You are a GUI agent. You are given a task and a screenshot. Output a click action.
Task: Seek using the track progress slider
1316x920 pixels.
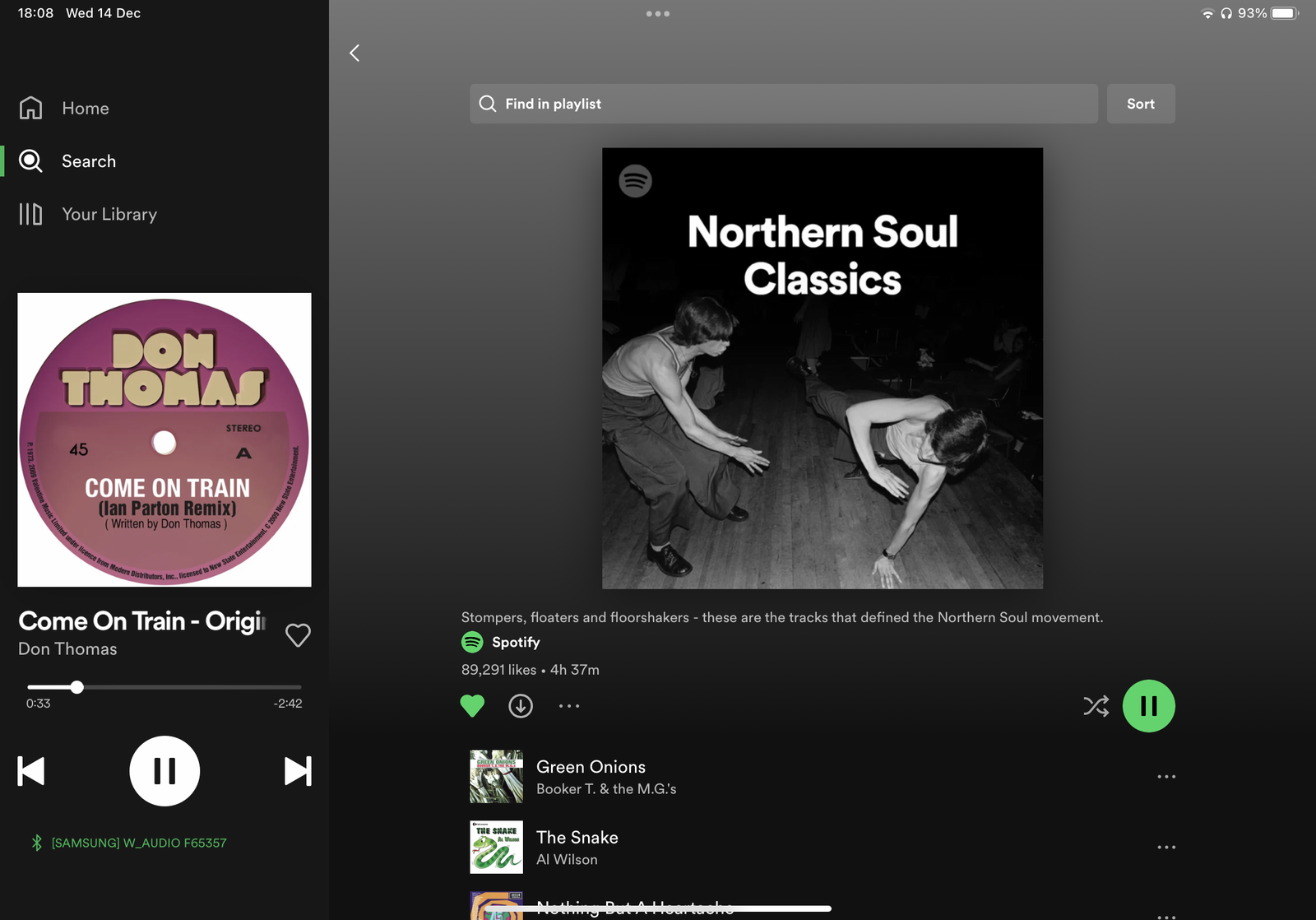tap(164, 687)
